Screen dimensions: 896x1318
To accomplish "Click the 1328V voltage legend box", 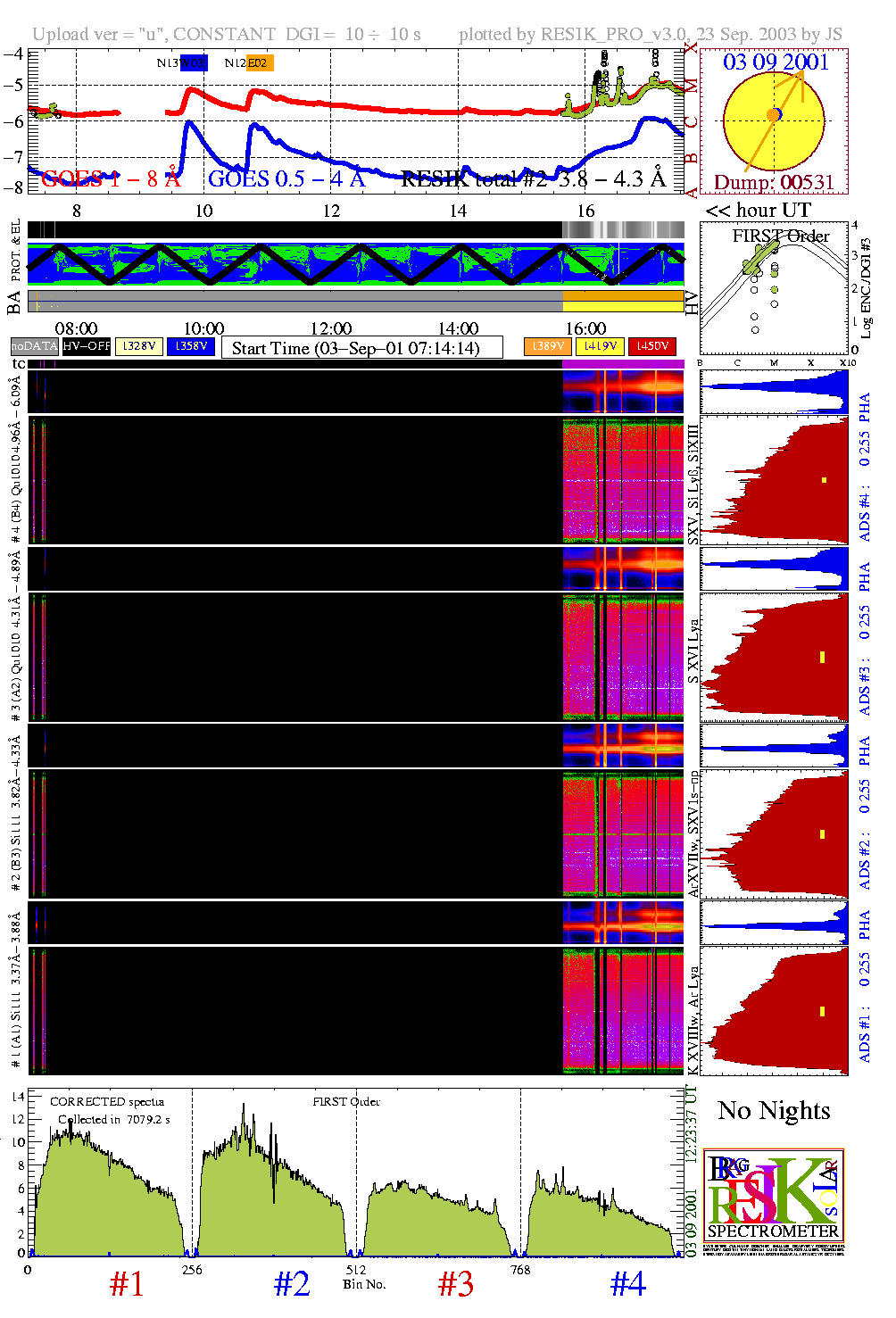I will [x=139, y=346].
